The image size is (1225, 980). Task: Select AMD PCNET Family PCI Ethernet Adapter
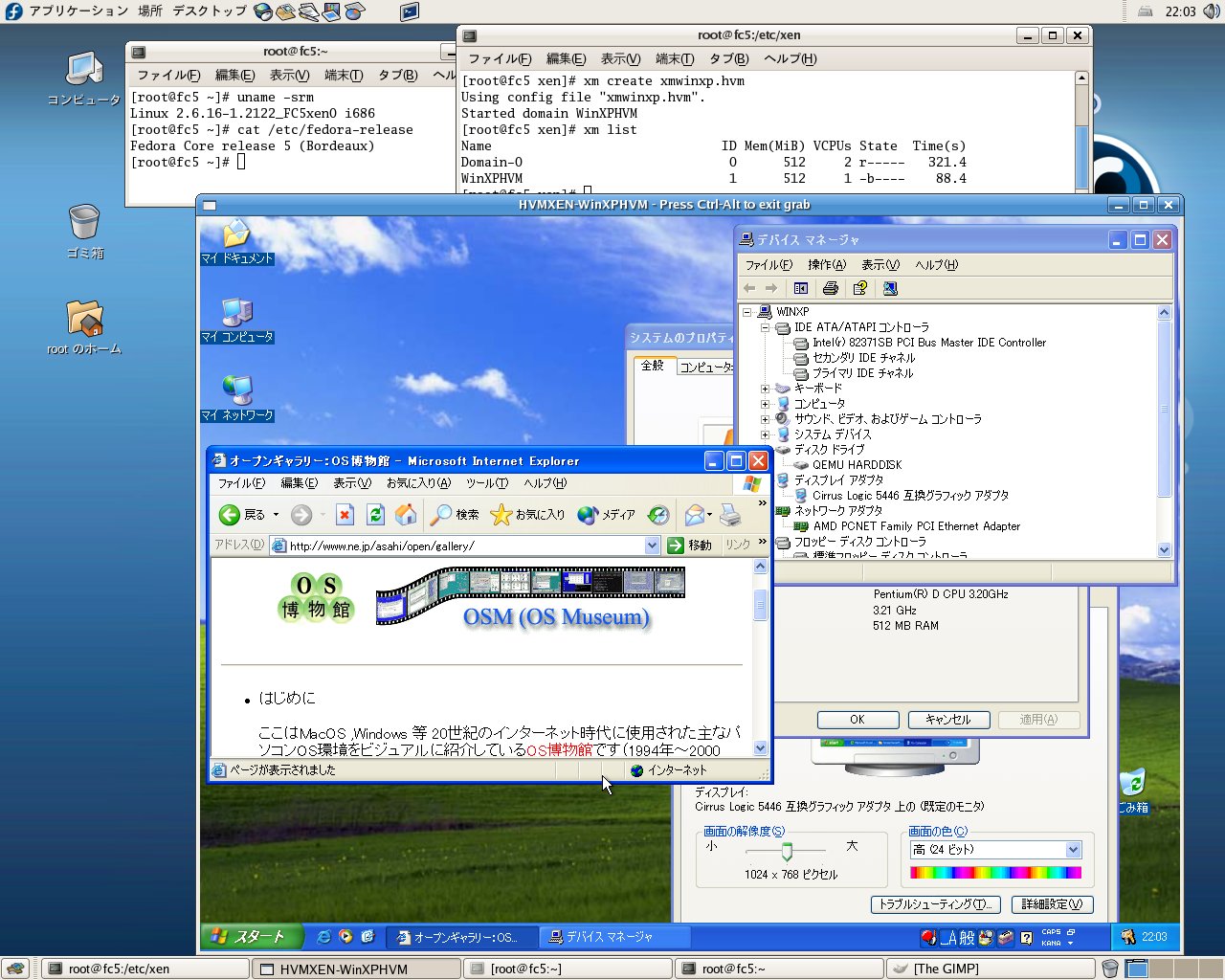tap(916, 526)
